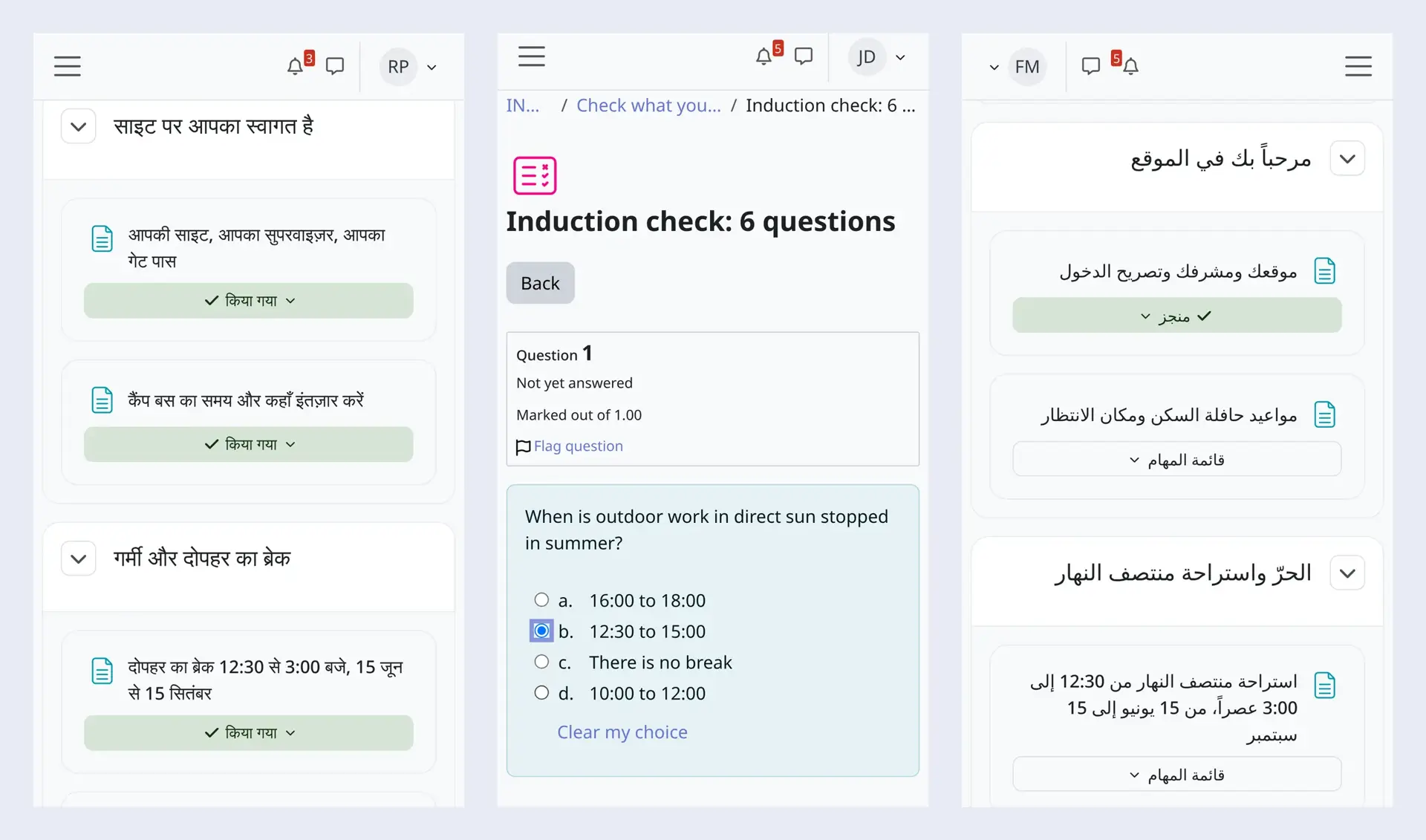The image size is (1426, 840).
Task: Open page icon for आपकी साइट, आपका सुपरवाइज़र
Action: pyautogui.click(x=102, y=239)
